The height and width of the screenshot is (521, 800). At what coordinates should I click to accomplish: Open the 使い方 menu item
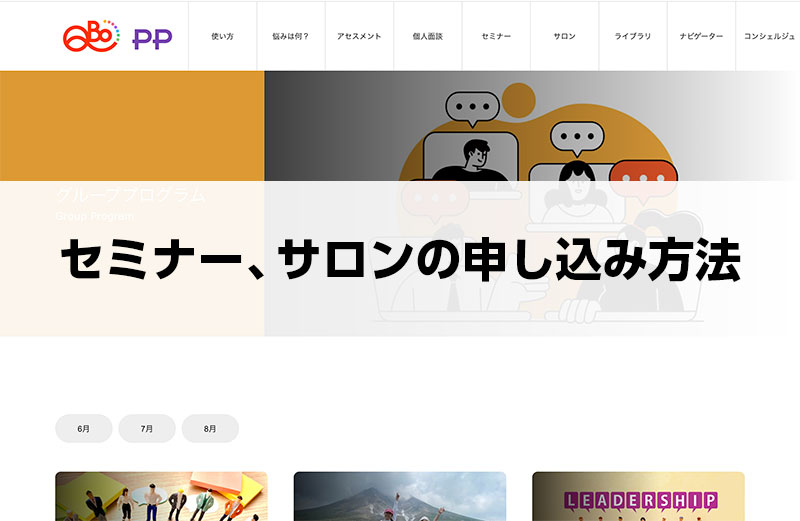point(222,36)
